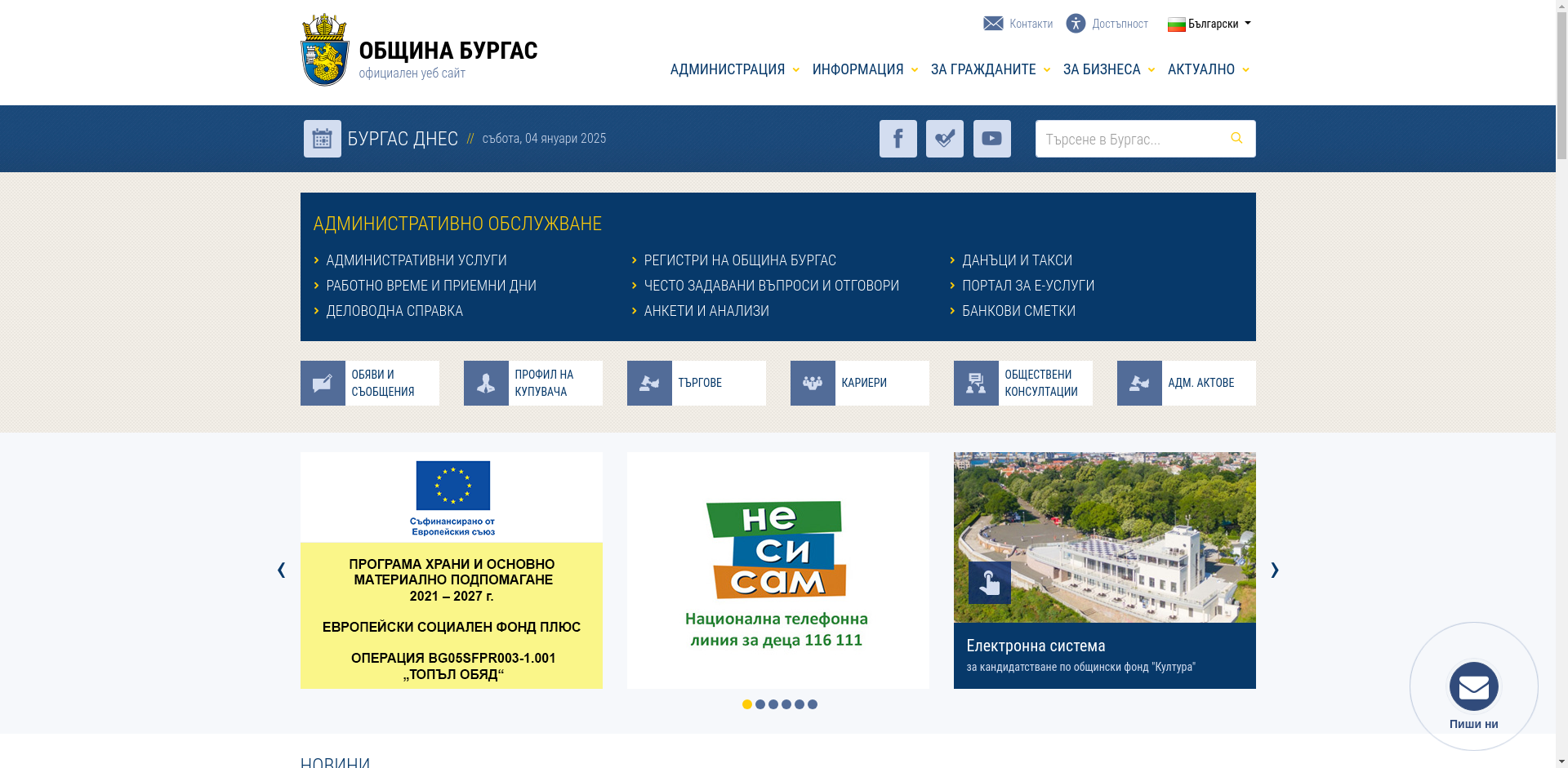Click the search magnifier icon

(1236, 138)
